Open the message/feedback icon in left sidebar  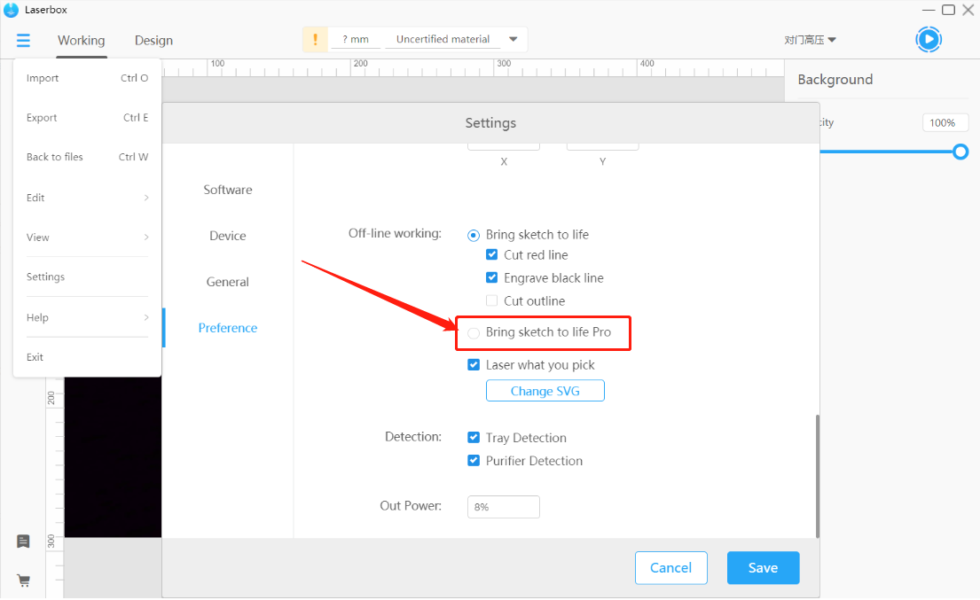[x=23, y=541]
